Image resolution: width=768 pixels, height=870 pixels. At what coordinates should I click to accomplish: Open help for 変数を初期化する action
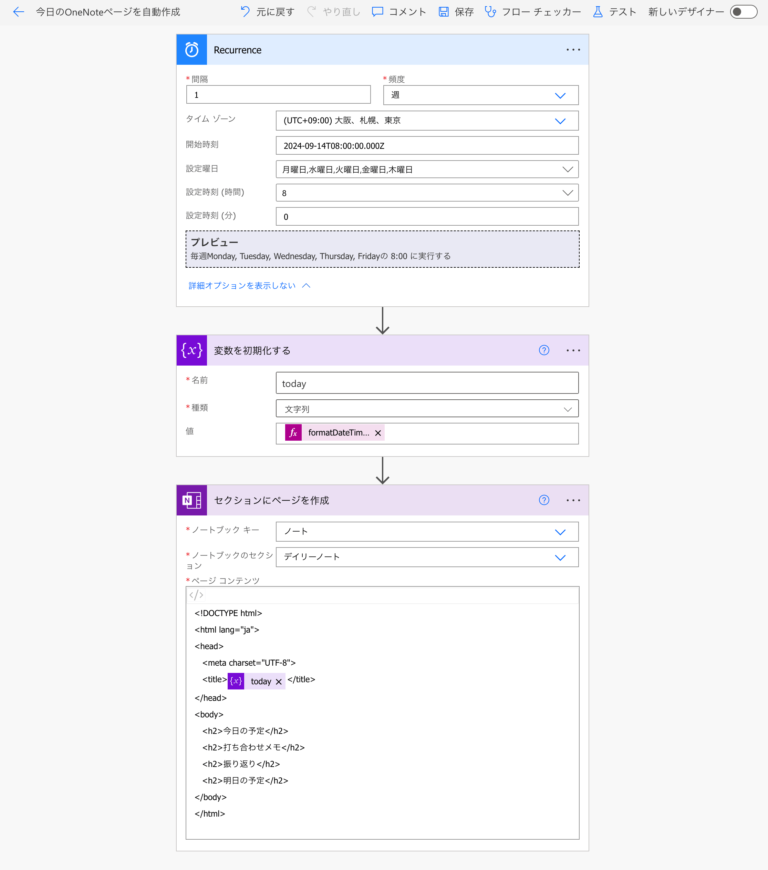coord(544,350)
